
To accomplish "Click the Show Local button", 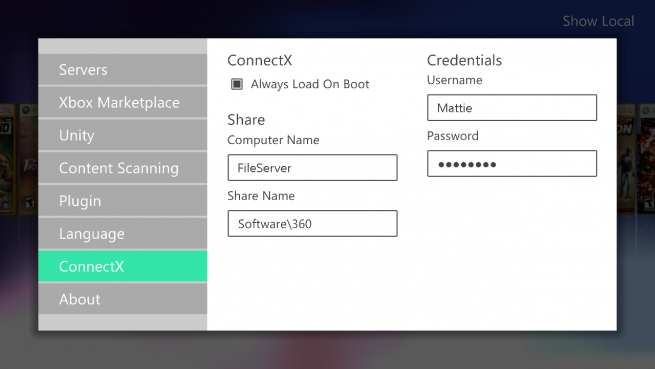I will click(x=598, y=21).
